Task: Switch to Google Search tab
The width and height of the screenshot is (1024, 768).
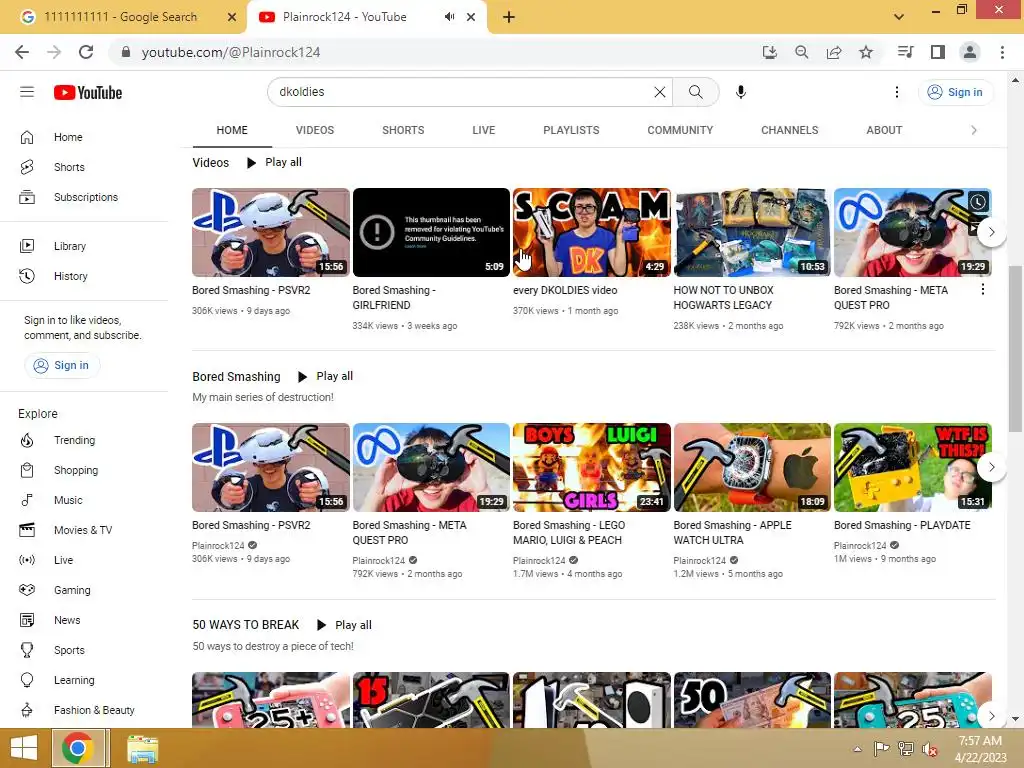Action: (x=123, y=17)
